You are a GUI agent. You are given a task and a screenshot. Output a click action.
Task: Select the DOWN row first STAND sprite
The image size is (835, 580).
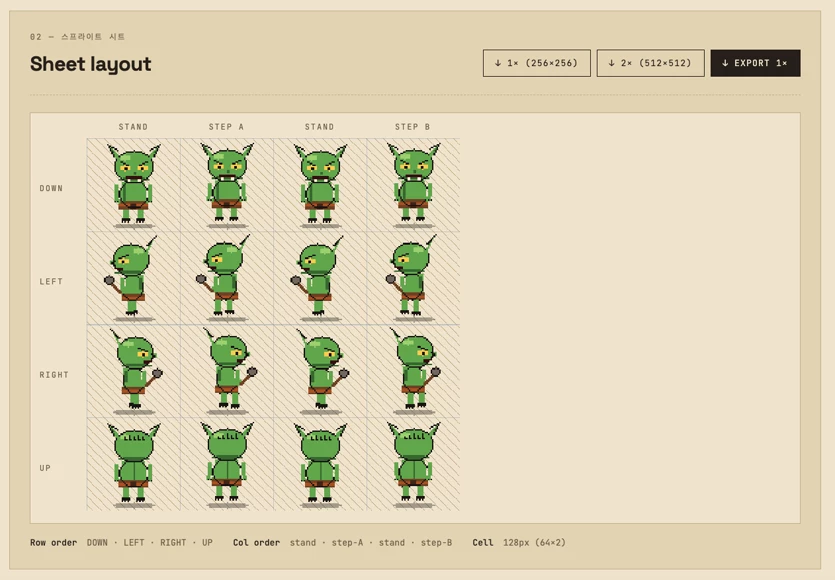tap(134, 185)
